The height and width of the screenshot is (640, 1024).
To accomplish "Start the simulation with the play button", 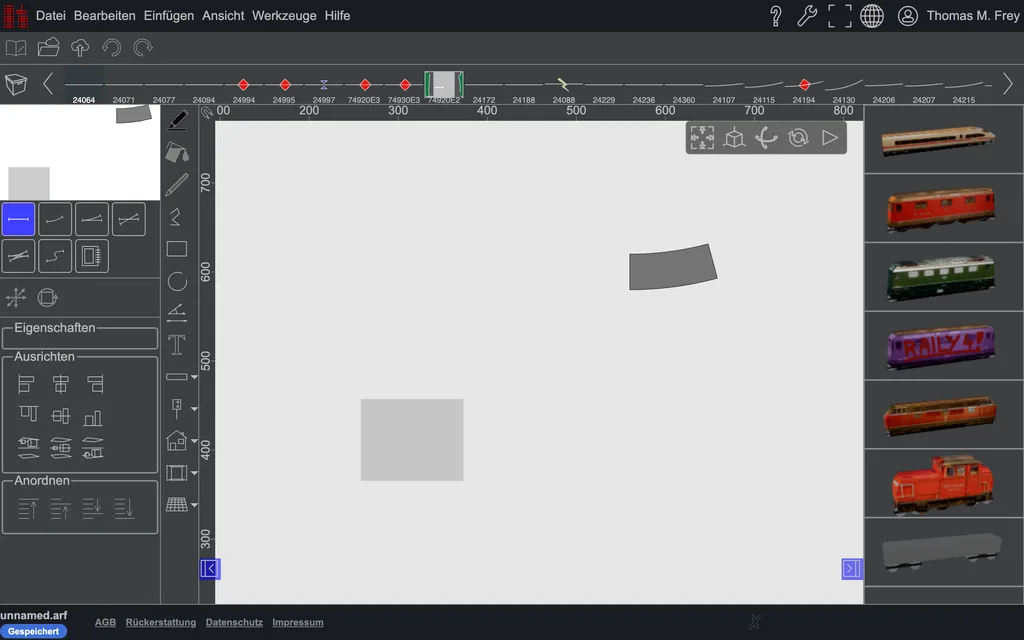I will (x=830, y=138).
